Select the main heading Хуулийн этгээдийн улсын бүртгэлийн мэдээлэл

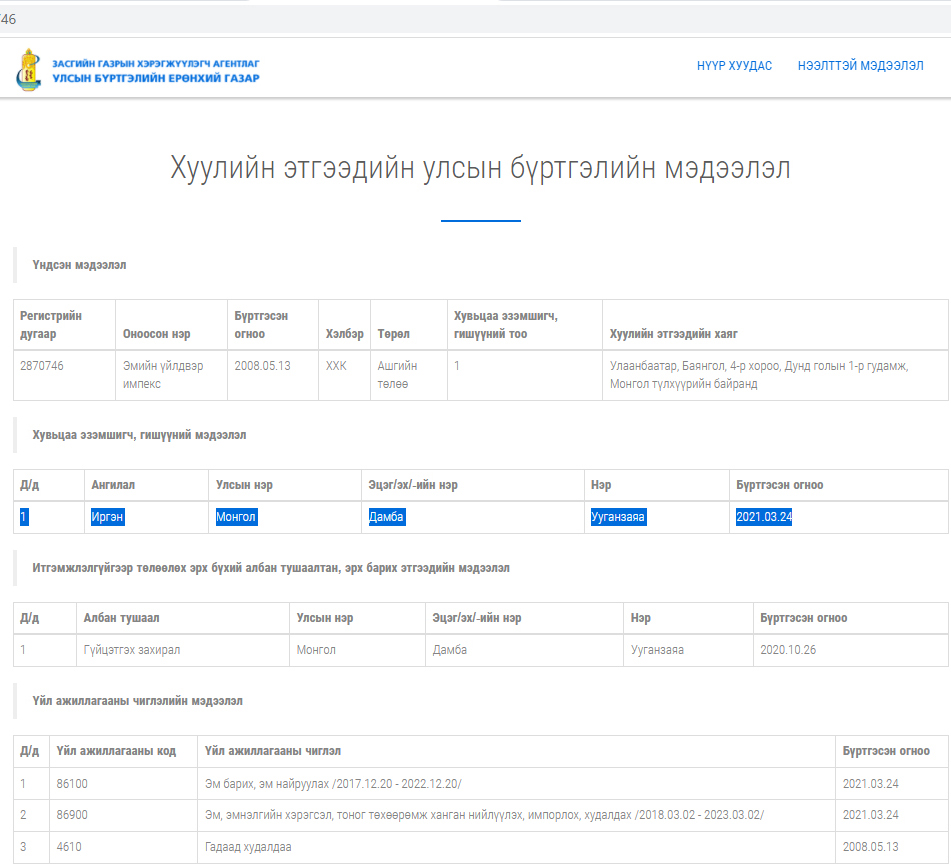480,168
